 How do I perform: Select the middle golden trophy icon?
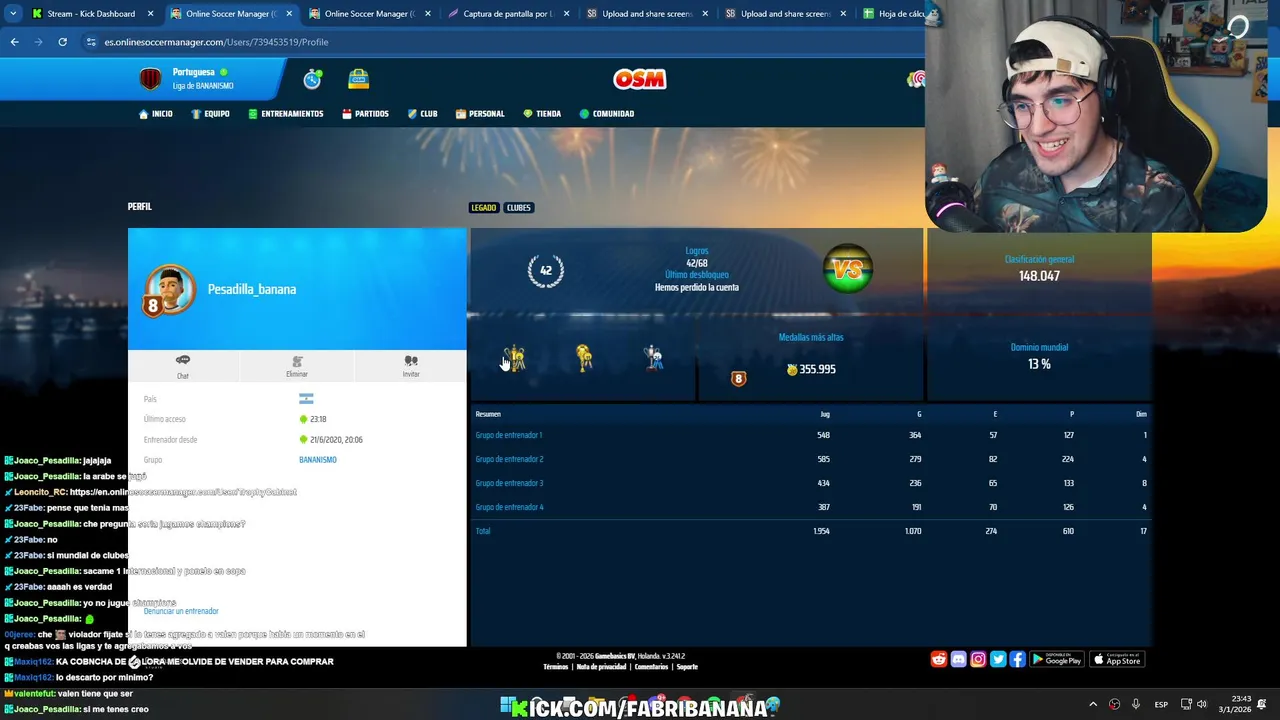(x=584, y=357)
